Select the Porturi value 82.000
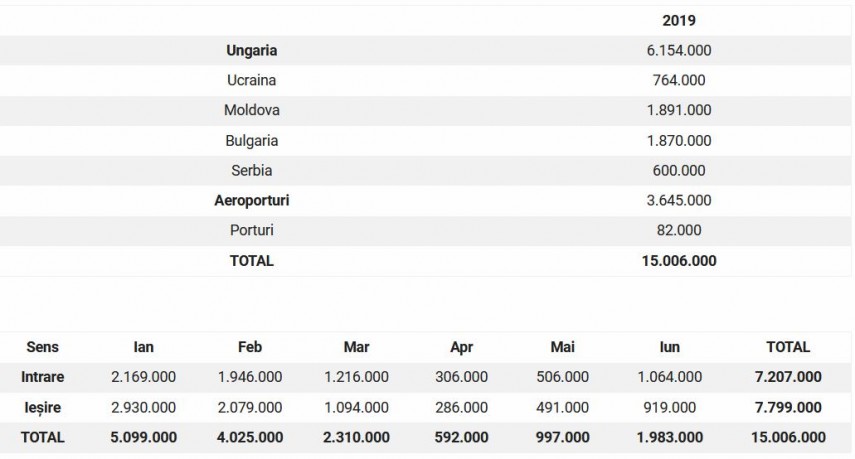 (679, 230)
